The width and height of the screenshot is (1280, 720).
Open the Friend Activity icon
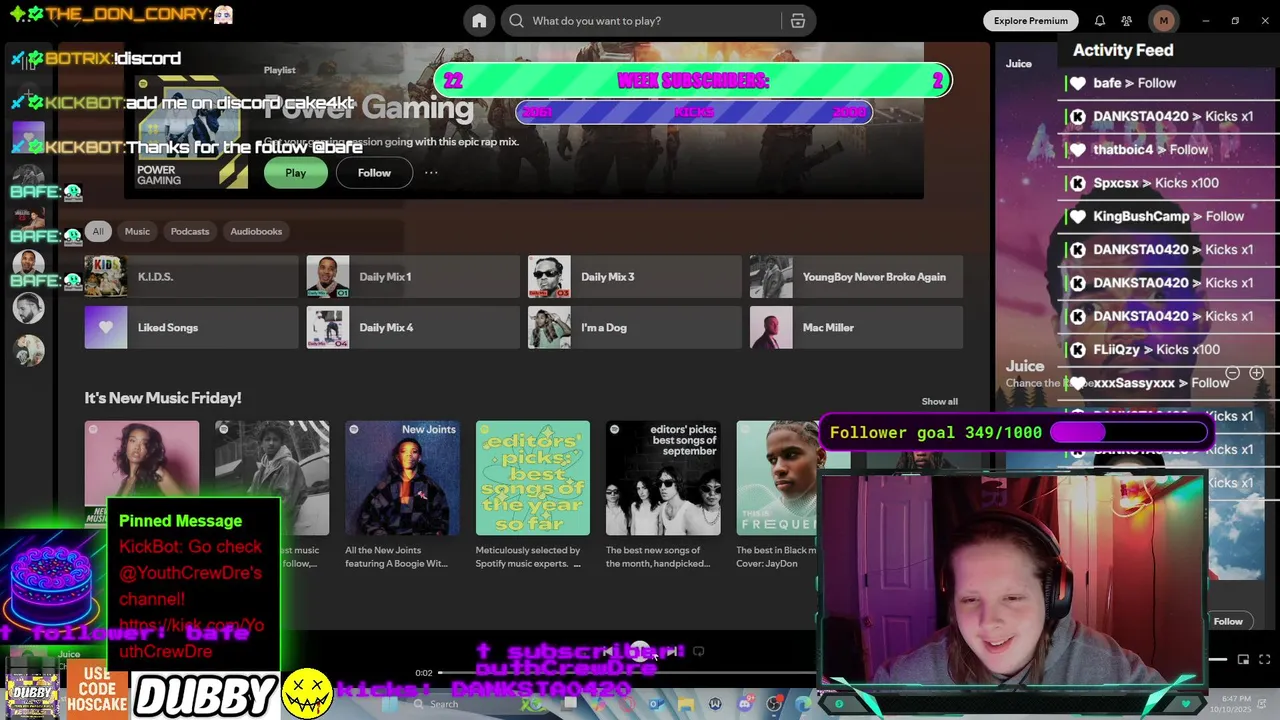[1127, 21]
